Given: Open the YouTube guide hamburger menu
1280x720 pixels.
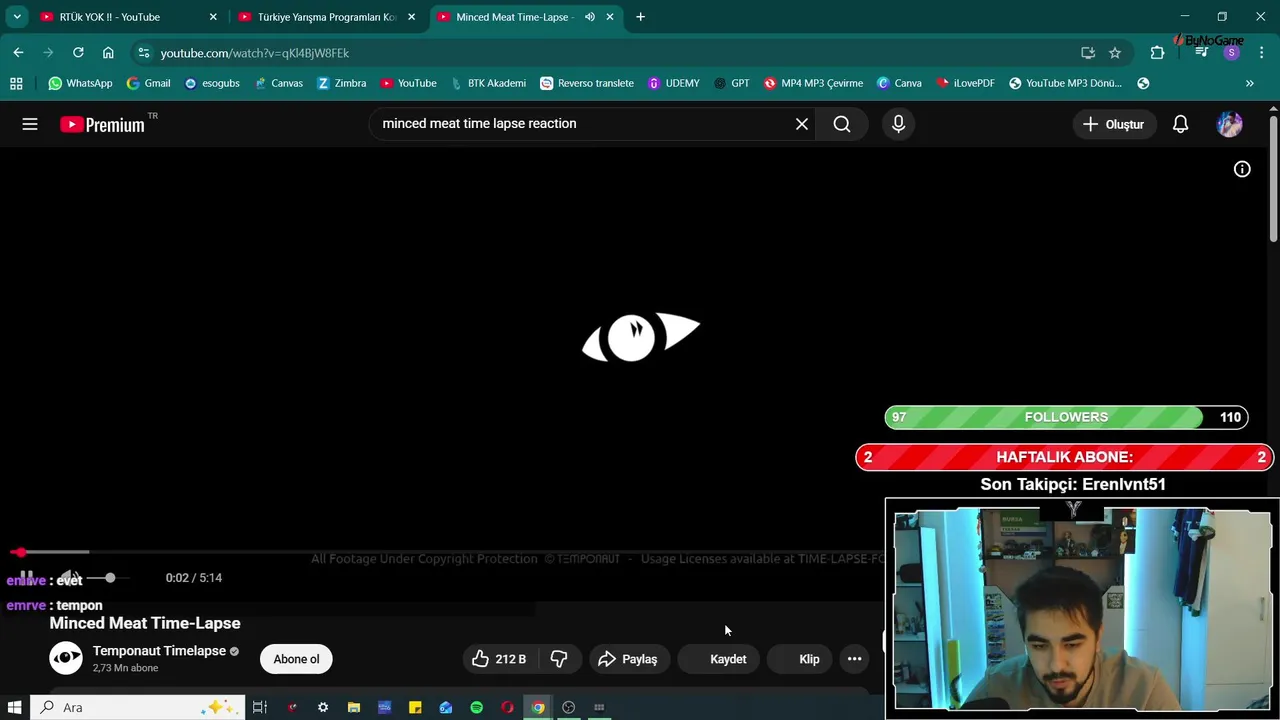Looking at the screenshot, I should pos(30,124).
